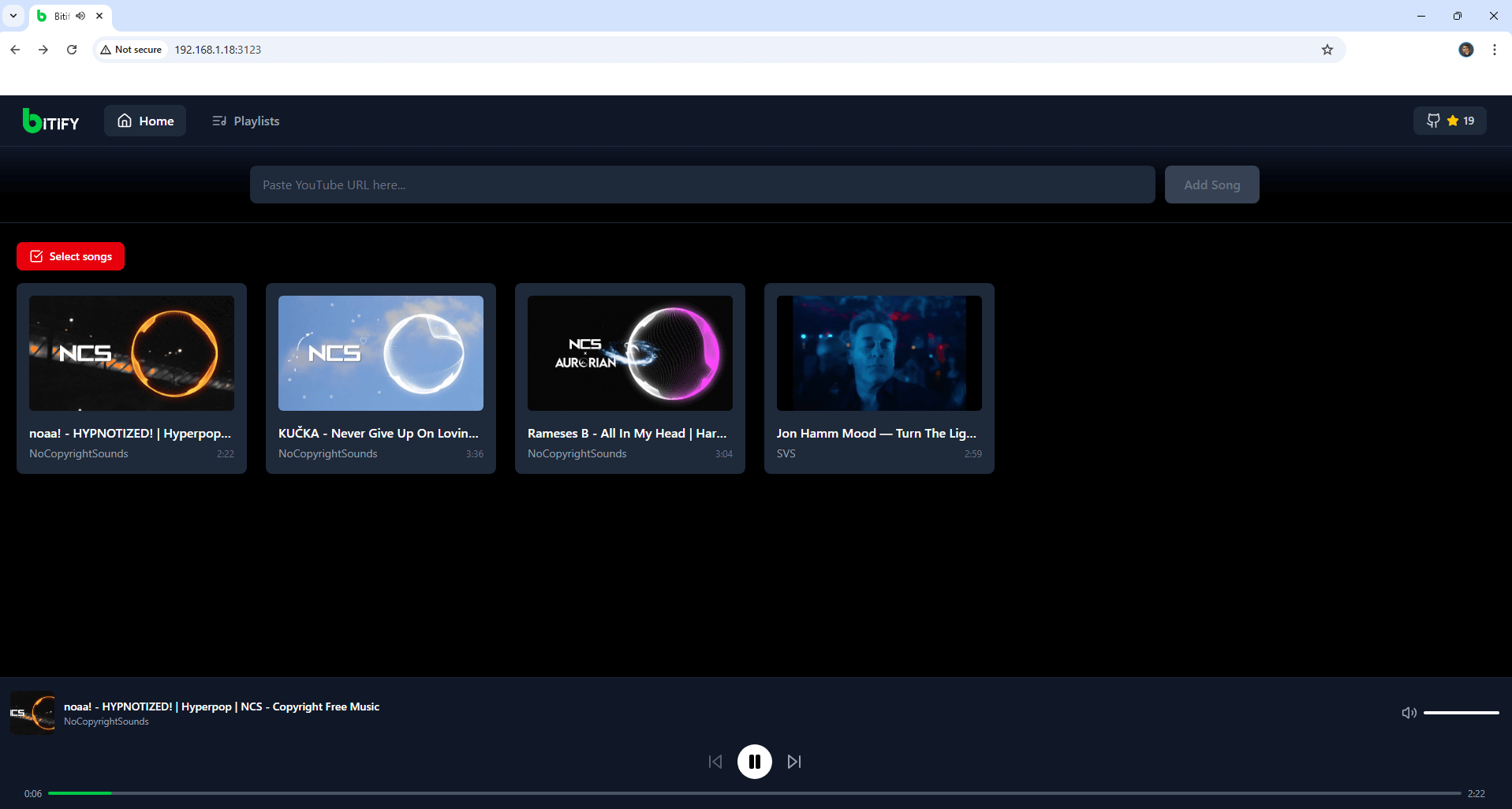The height and width of the screenshot is (809, 1512).
Task: Open the GitHub repository via the cat icon
Action: [x=1434, y=120]
